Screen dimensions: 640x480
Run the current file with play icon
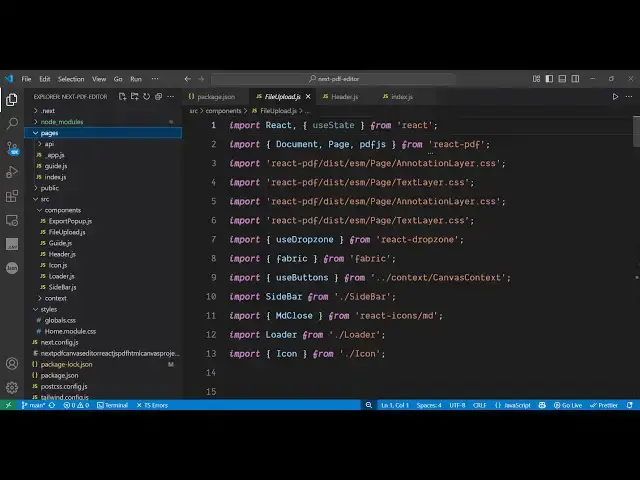click(615, 97)
